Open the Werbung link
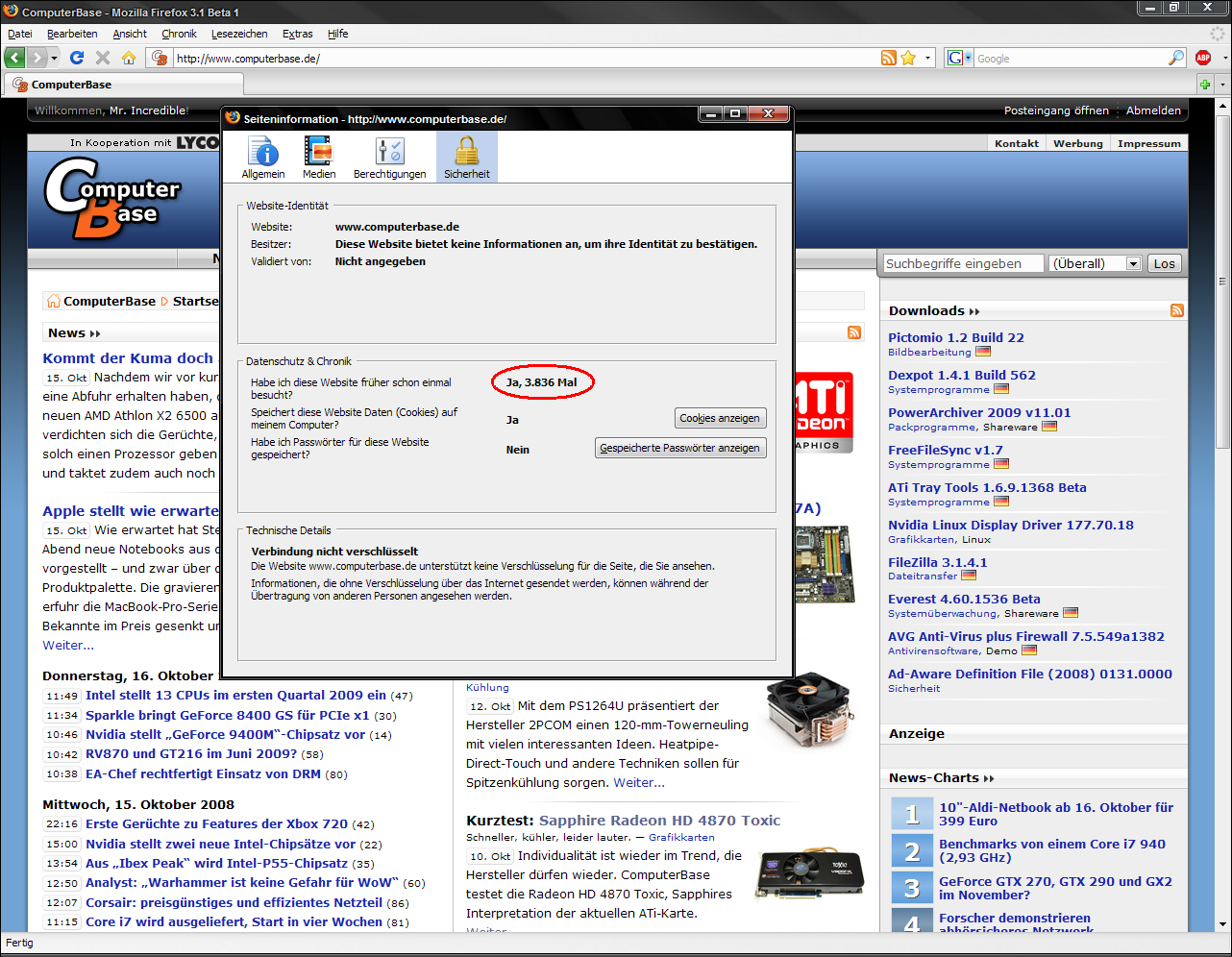This screenshot has height=957, width=1232. click(1078, 143)
